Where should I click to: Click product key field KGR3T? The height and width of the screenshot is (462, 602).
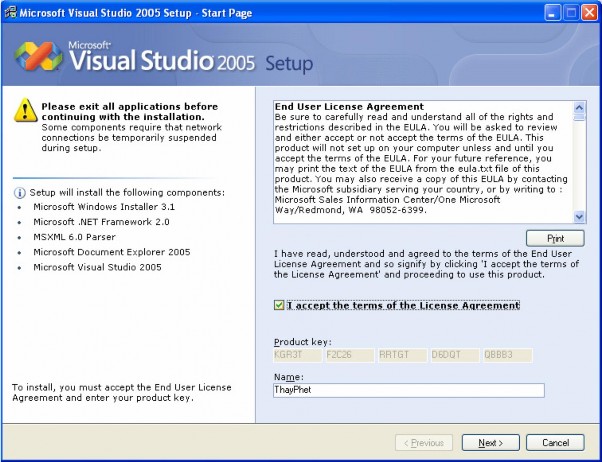pyautogui.click(x=298, y=355)
